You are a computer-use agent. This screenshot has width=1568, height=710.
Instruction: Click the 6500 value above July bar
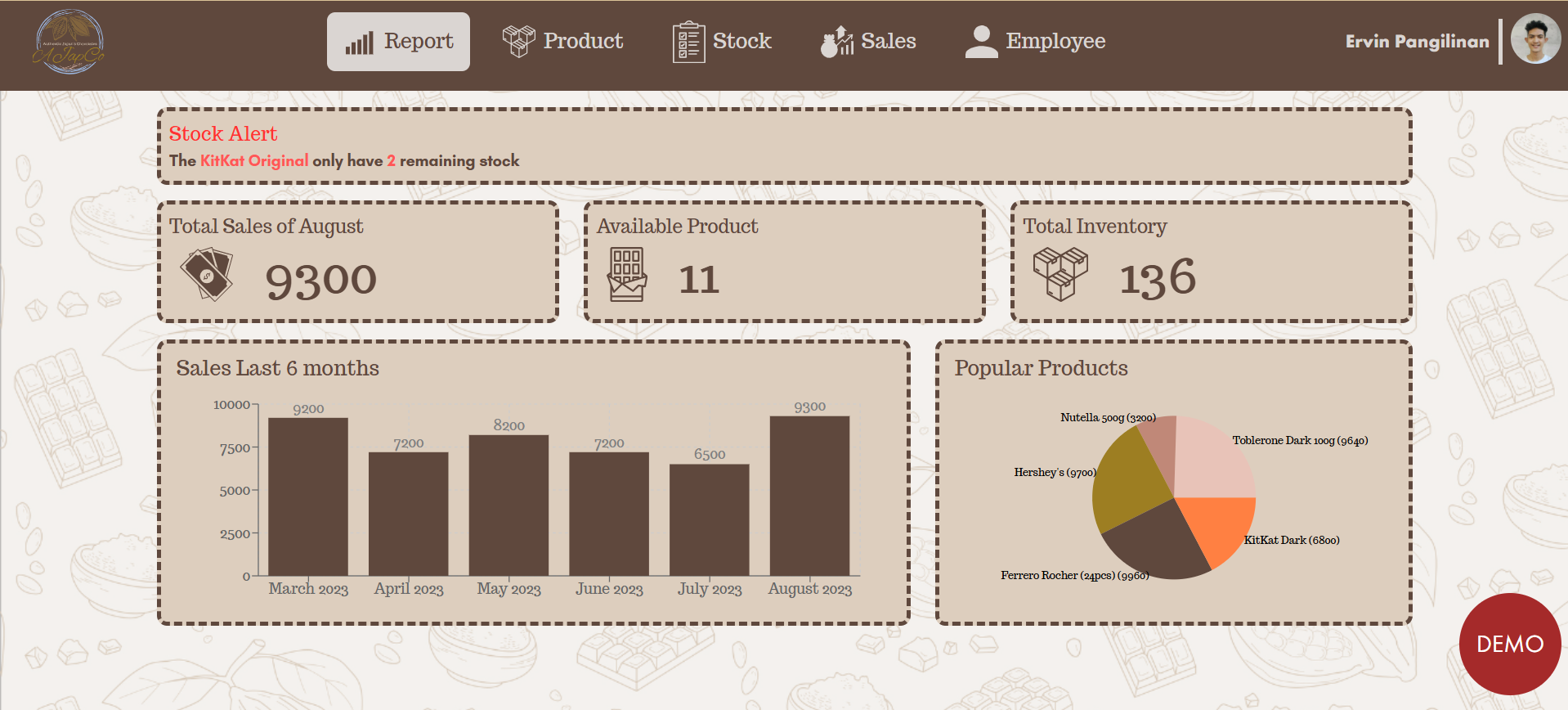(710, 454)
